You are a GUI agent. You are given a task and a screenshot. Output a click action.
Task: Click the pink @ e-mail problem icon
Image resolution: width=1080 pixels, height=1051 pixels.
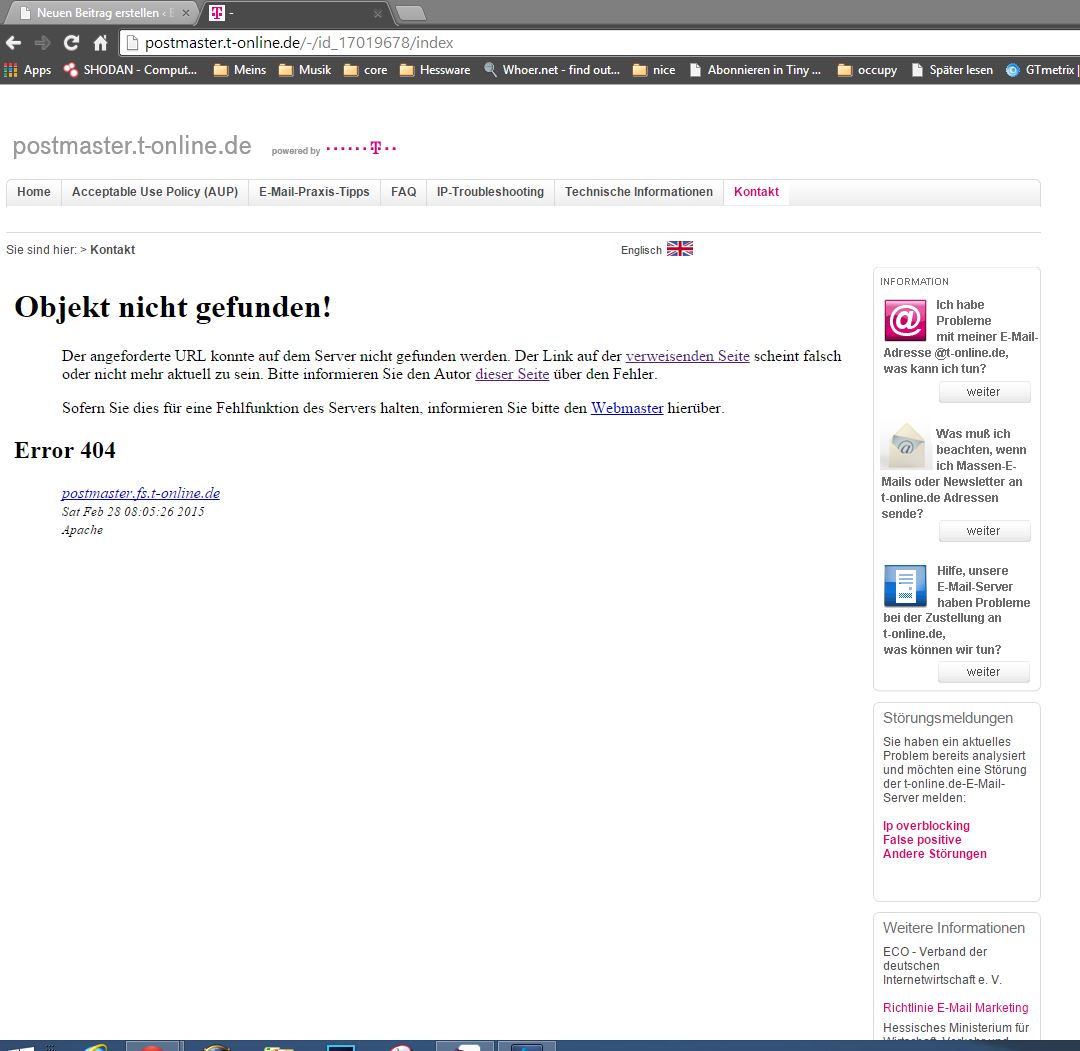pos(905,321)
